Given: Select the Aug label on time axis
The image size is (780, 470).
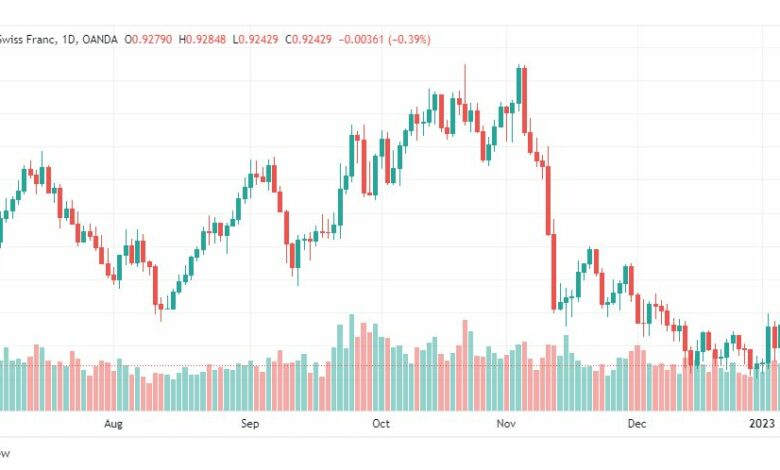Looking at the screenshot, I should (x=113, y=424).
